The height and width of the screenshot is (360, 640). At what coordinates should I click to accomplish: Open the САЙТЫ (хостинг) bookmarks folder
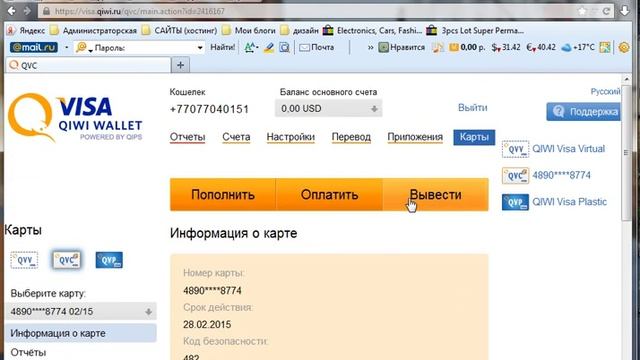[x=180, y=31]
